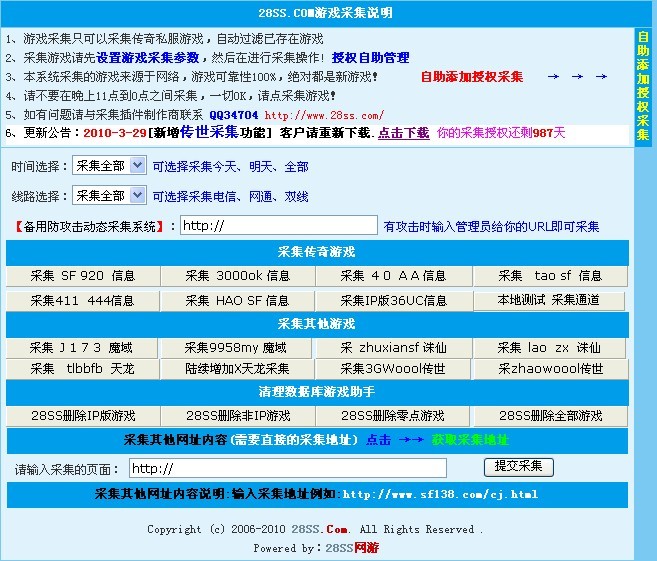Click 采集IP版36UC信息 button
The height and width of the screenshot is (561, 657).
393,301
